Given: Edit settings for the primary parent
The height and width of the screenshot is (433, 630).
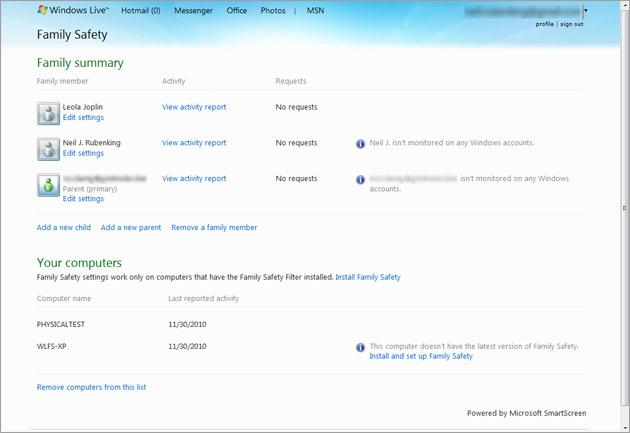Looking at the screenshot, I should [83, 198].
